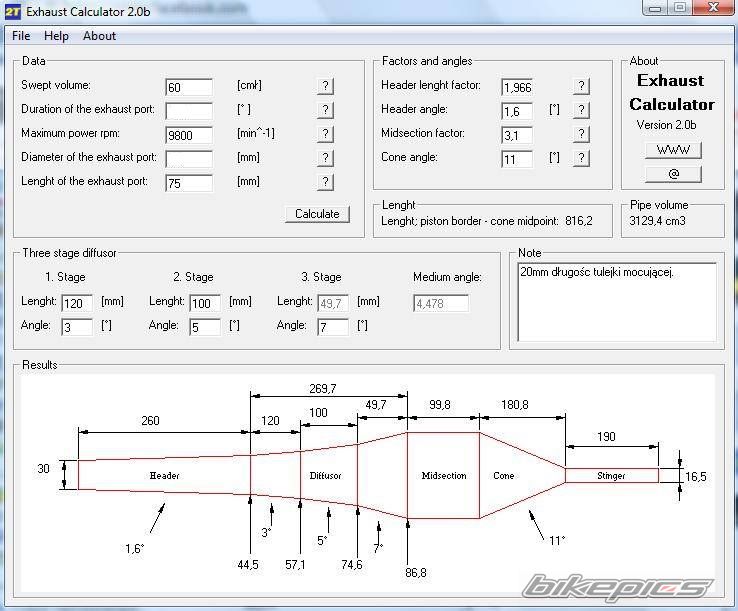Click the 'Version 2.0b' text
Image resolution: width=738 pixels, height=611 pixels.
[x=666, y=125]
